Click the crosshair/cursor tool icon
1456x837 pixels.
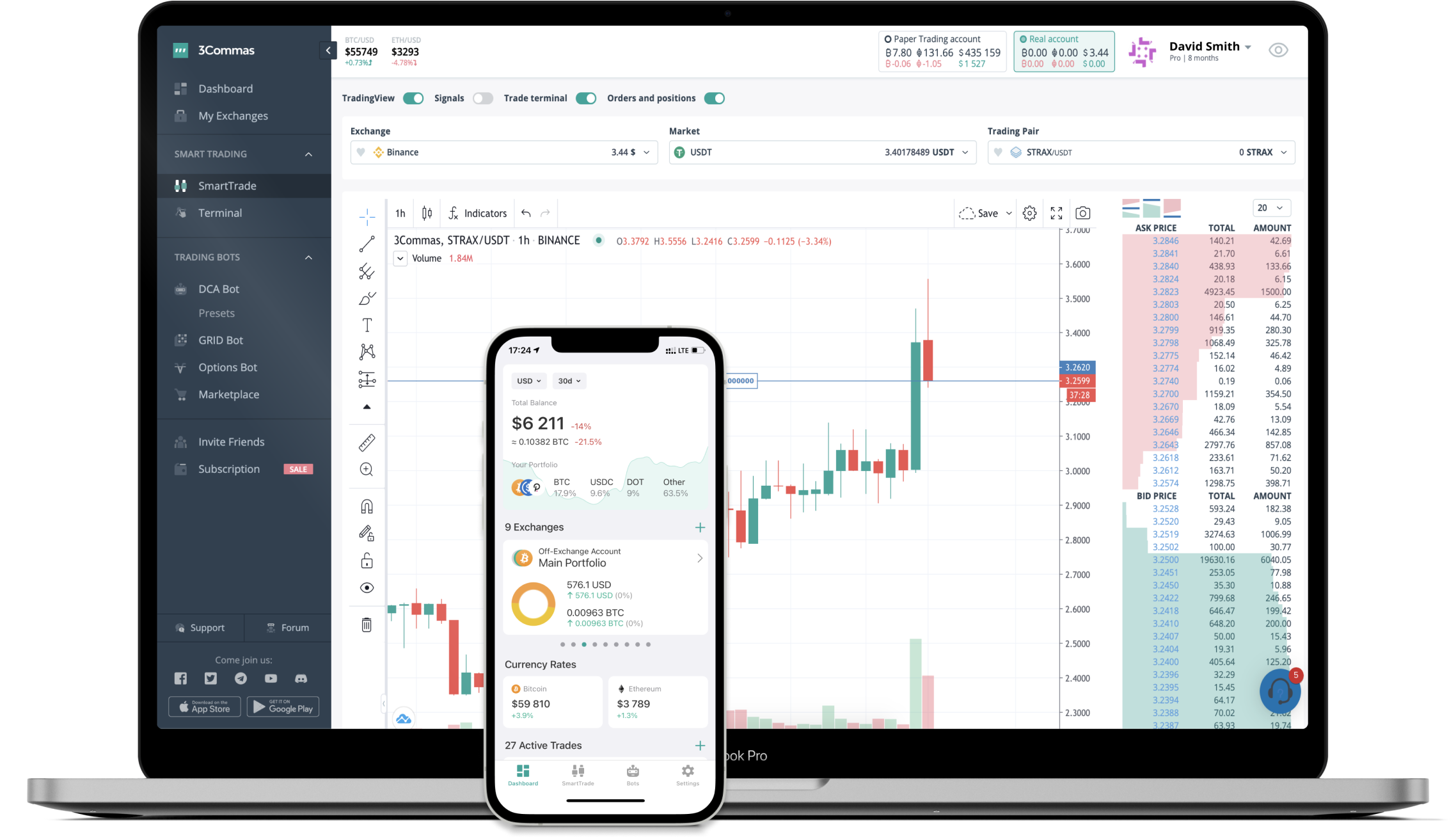coord(367,213)
